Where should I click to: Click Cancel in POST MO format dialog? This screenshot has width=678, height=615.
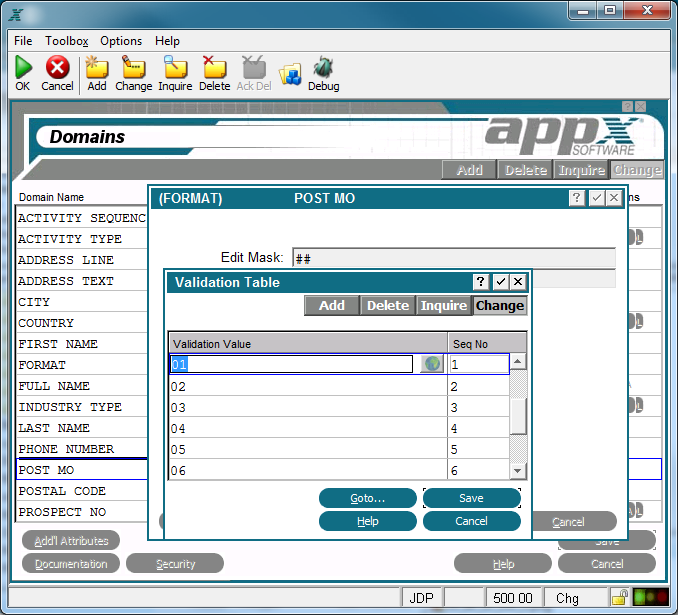(574, 522)
